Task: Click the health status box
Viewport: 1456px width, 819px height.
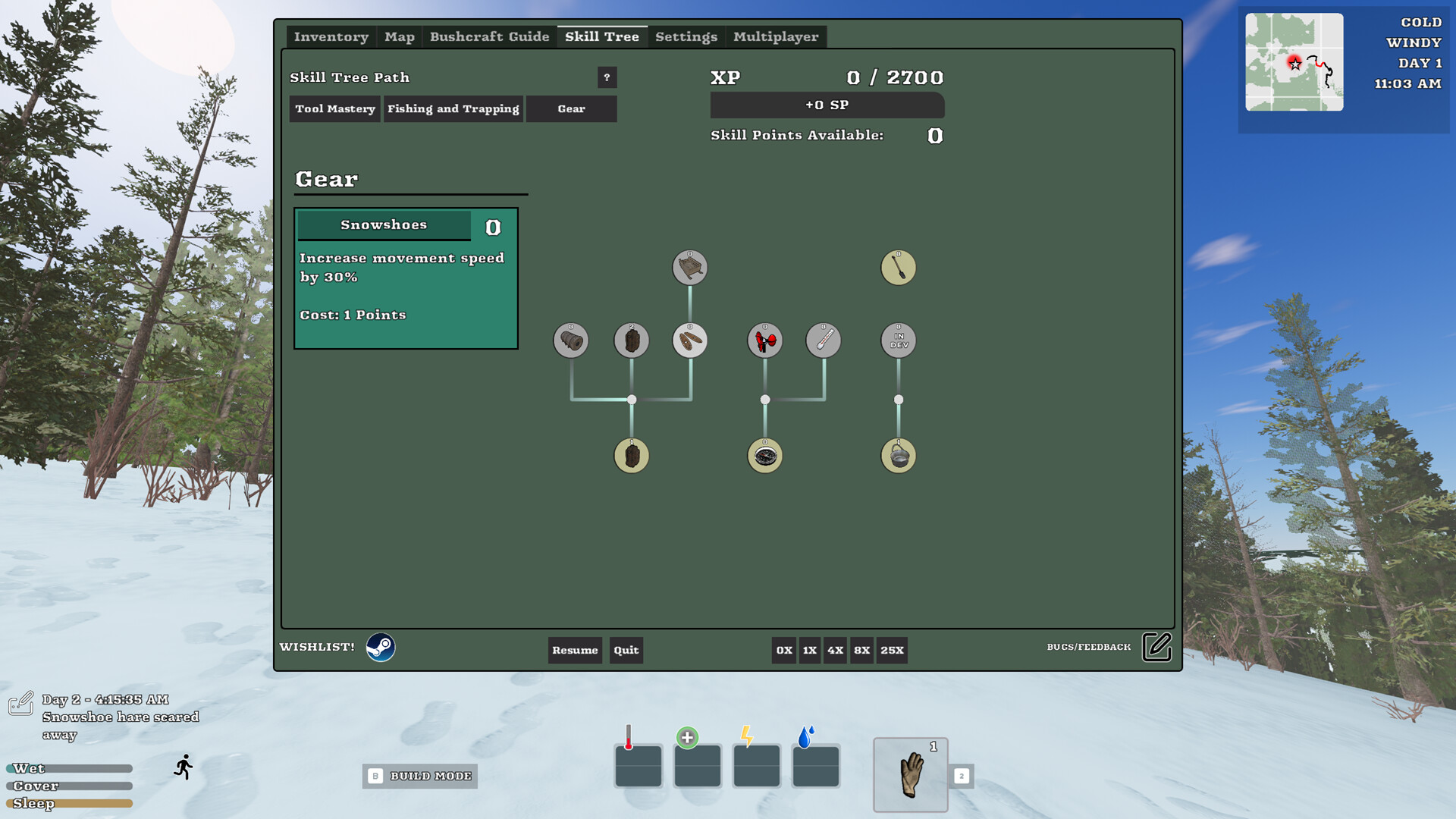Action: pyautogui.click(x=697, y=766)
